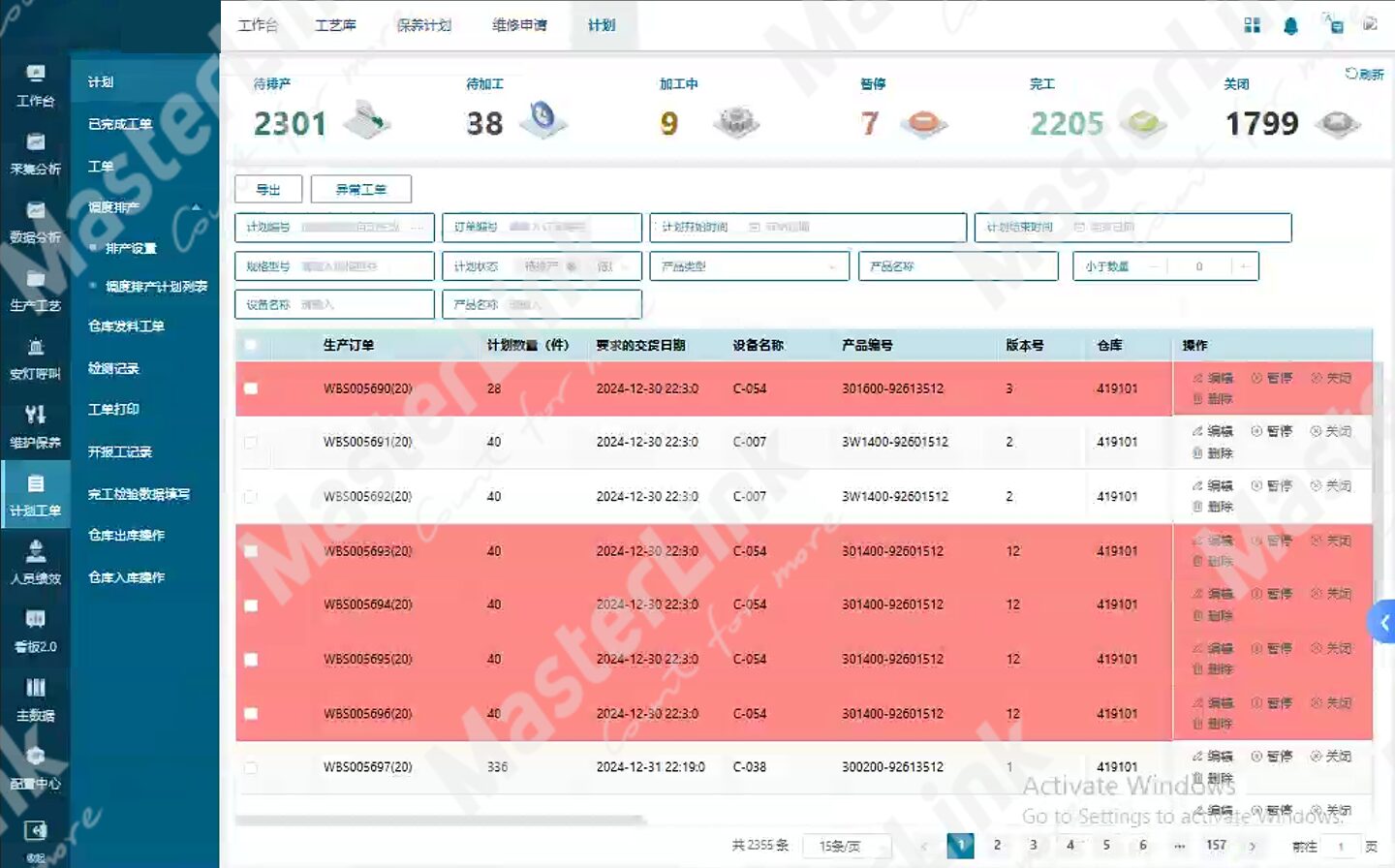The height and width of the screenshot is (868, 1395).
Task: Select 计划工单 in the left sidebar
Action: coord(36,495)
